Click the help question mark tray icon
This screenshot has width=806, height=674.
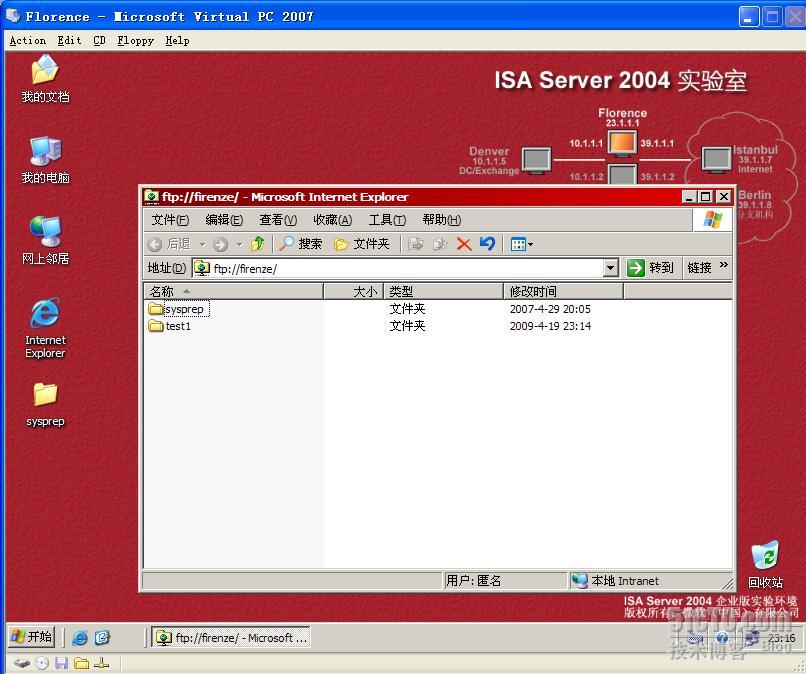point(722,638)
